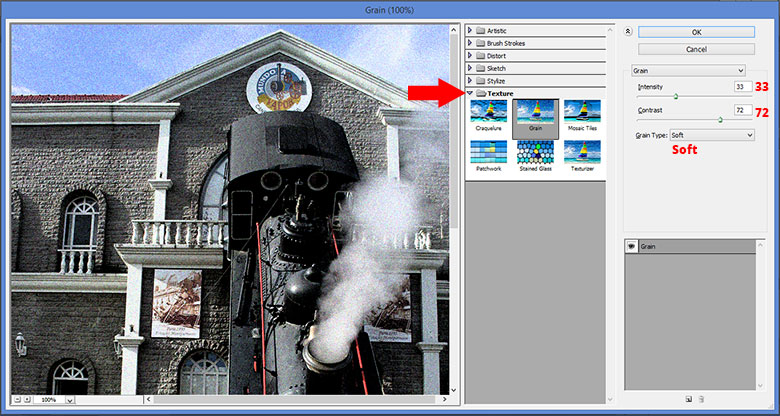Click the new effect layer icon
The width and height of the screenshot is (780, 416).
point(688,399)
